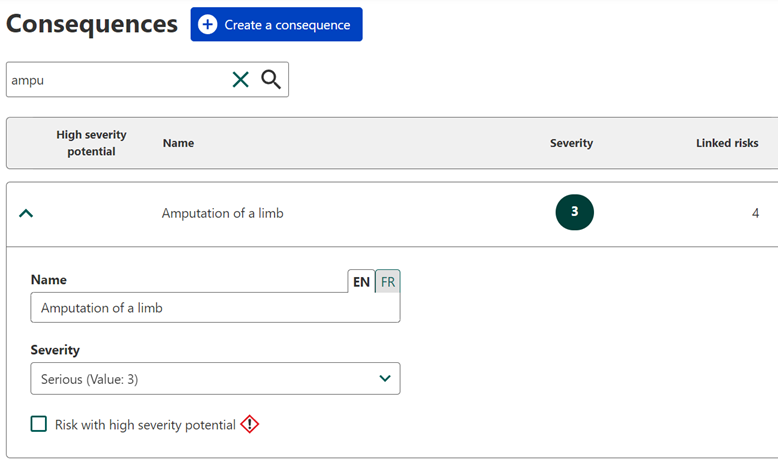Enable Risk with high severity potential checkbox

pyautogui.click(x=39, y=424)
